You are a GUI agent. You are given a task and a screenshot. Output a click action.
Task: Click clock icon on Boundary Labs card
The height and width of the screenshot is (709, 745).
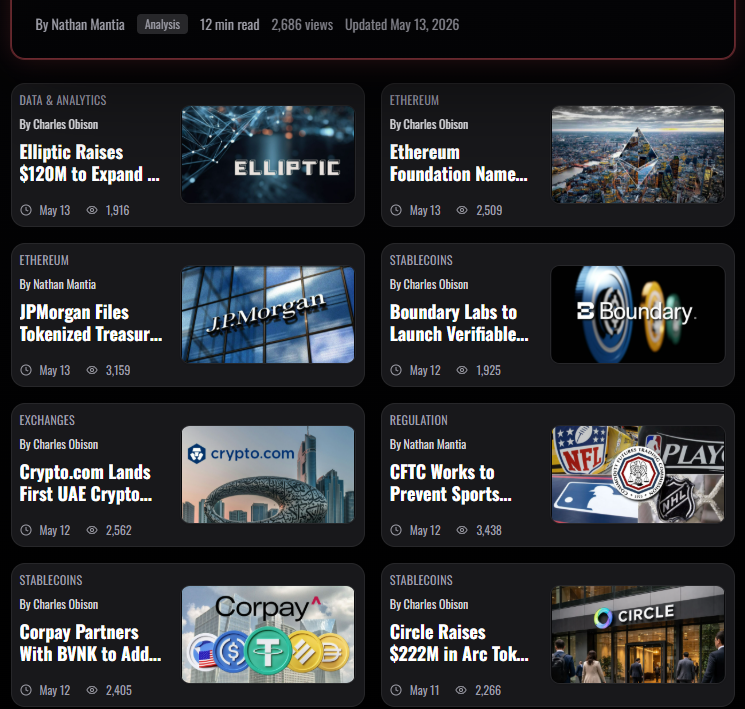tap(396, 370)
